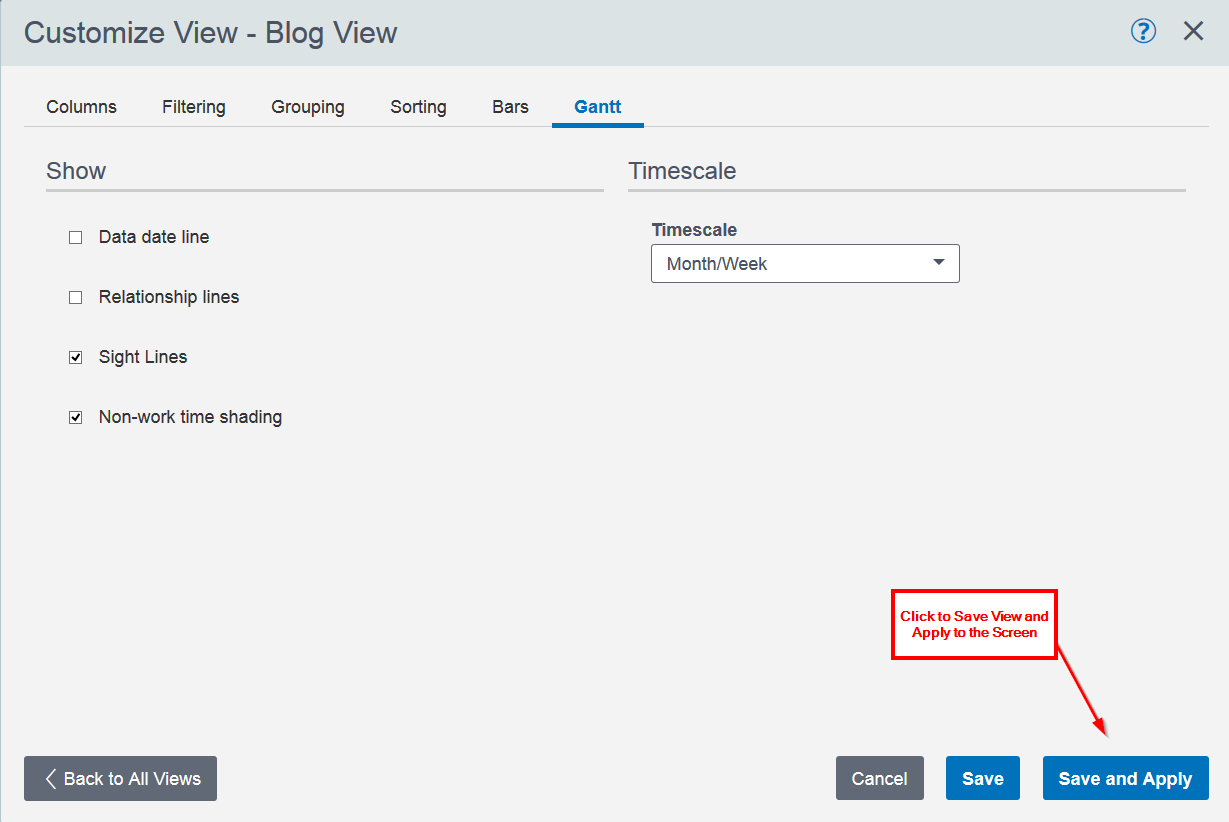Screen dimensions: 1229x822
Task: Enable the Relationship lines checkbox
Action: pyautogui.click(x=75, y=298)
